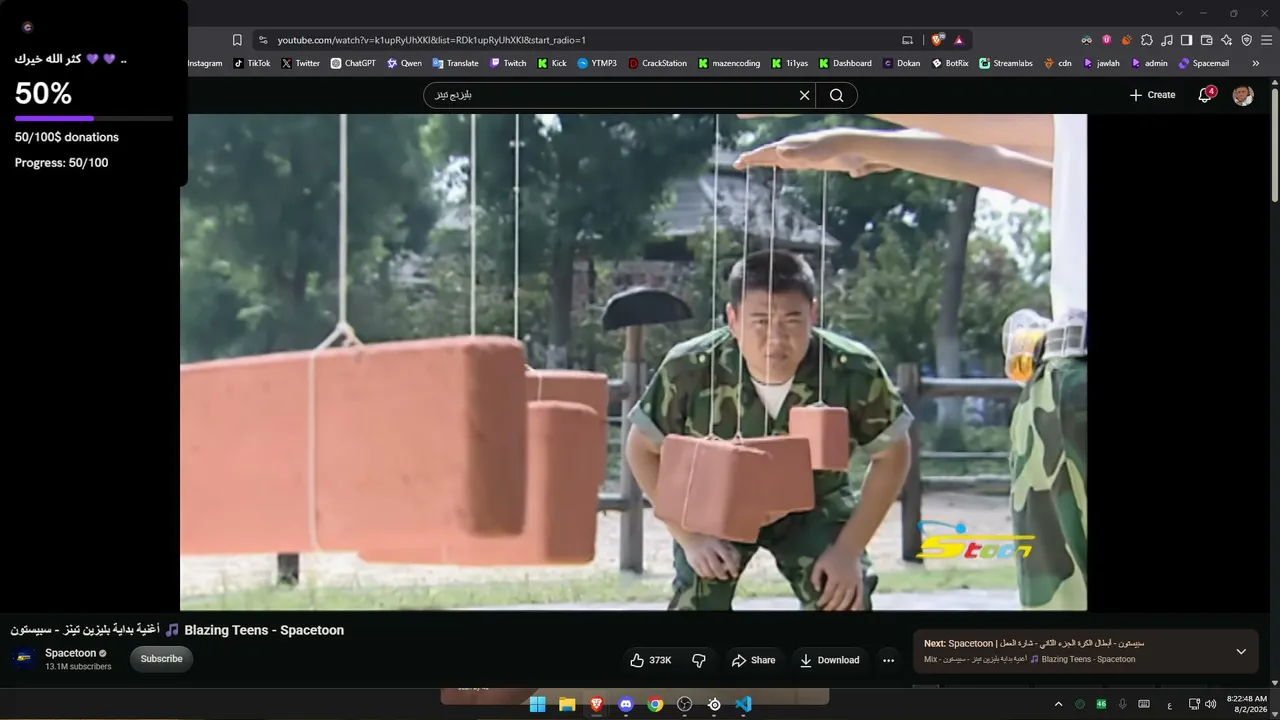The width and height of the screenshot is (1280, 720).
Task: Click the page vertical scrollbar
Action: pyautogui.click(x=1274, y=145)
